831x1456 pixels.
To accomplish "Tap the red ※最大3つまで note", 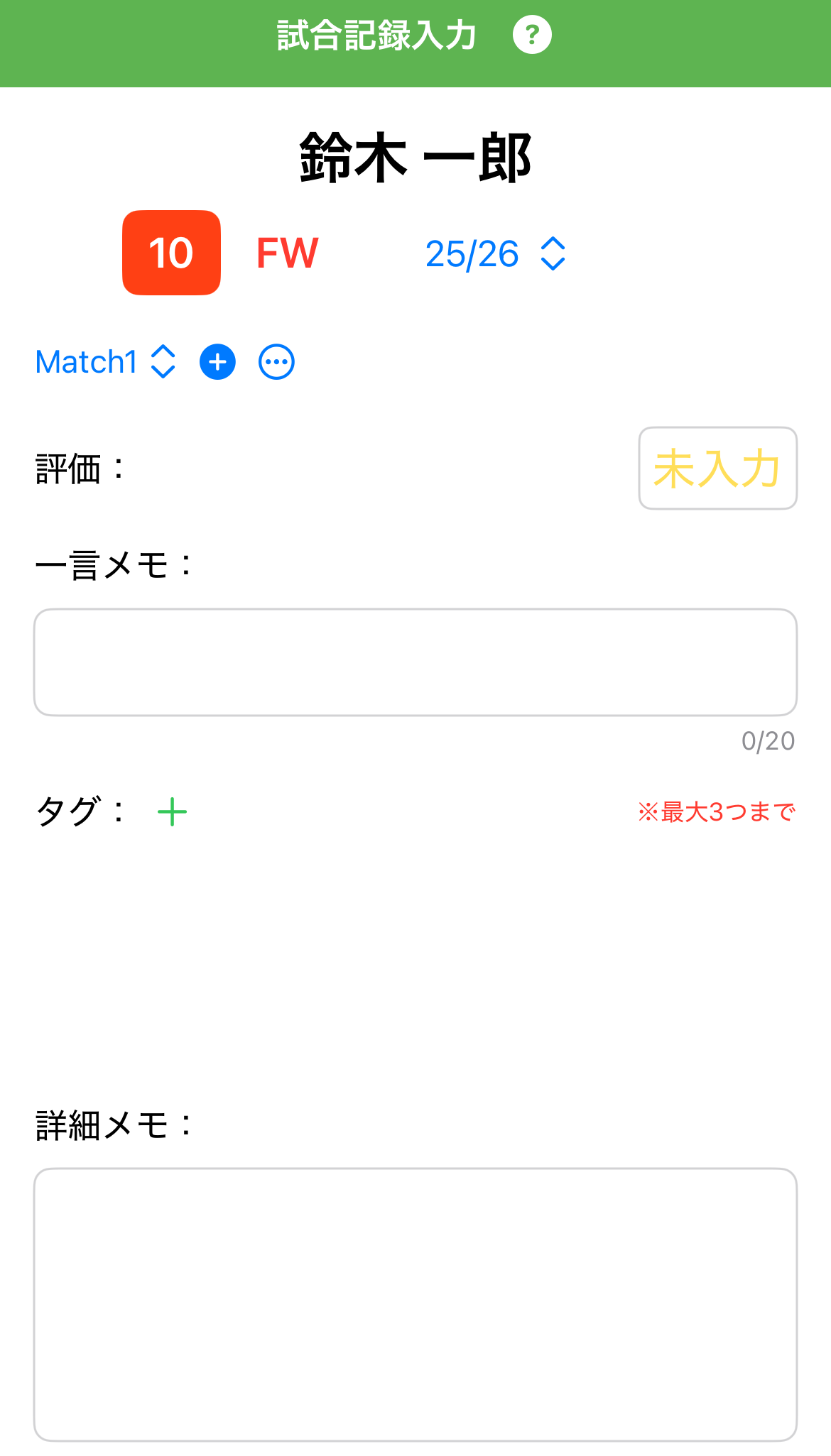I will [716, 811].
